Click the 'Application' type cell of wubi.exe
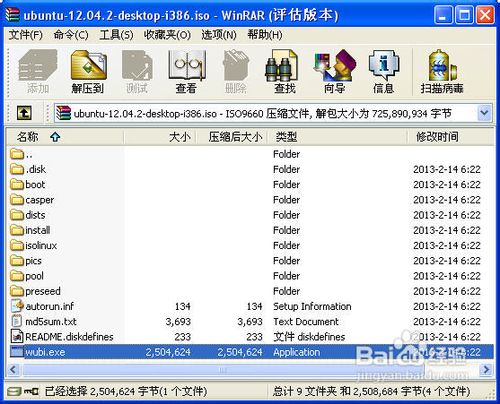 pyautogui.click(x=296, y=352)
